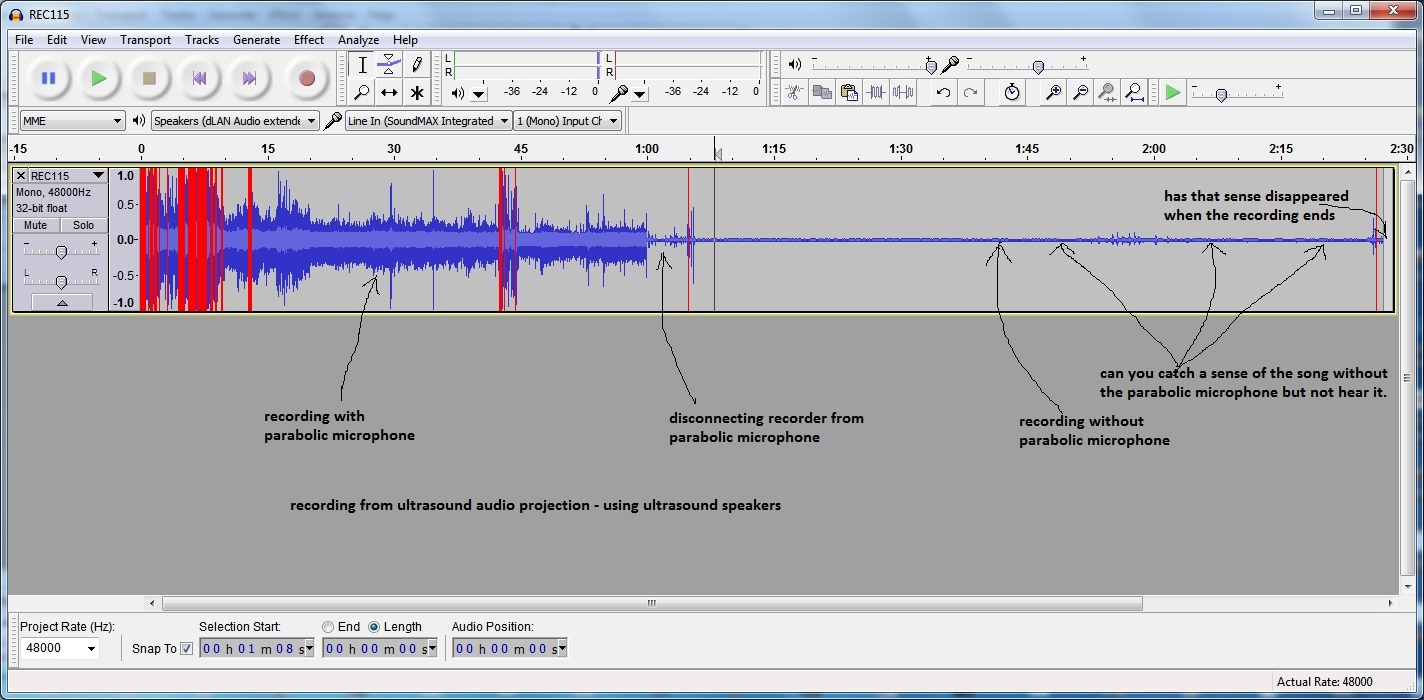Click the Copy icon in edit toolbar
1424x700 pixels.
(x=822, y=92)
